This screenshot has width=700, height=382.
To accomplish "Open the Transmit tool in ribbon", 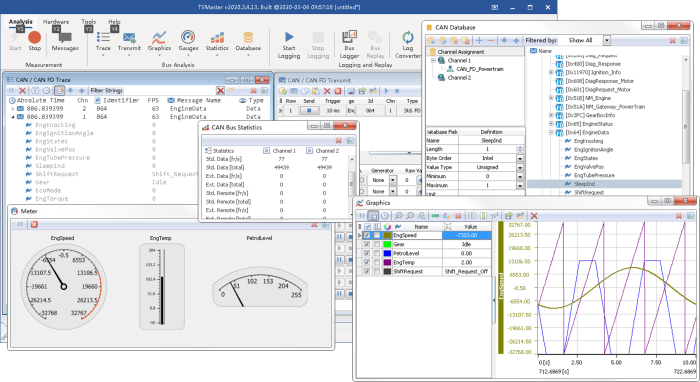I will click(129, 42).
